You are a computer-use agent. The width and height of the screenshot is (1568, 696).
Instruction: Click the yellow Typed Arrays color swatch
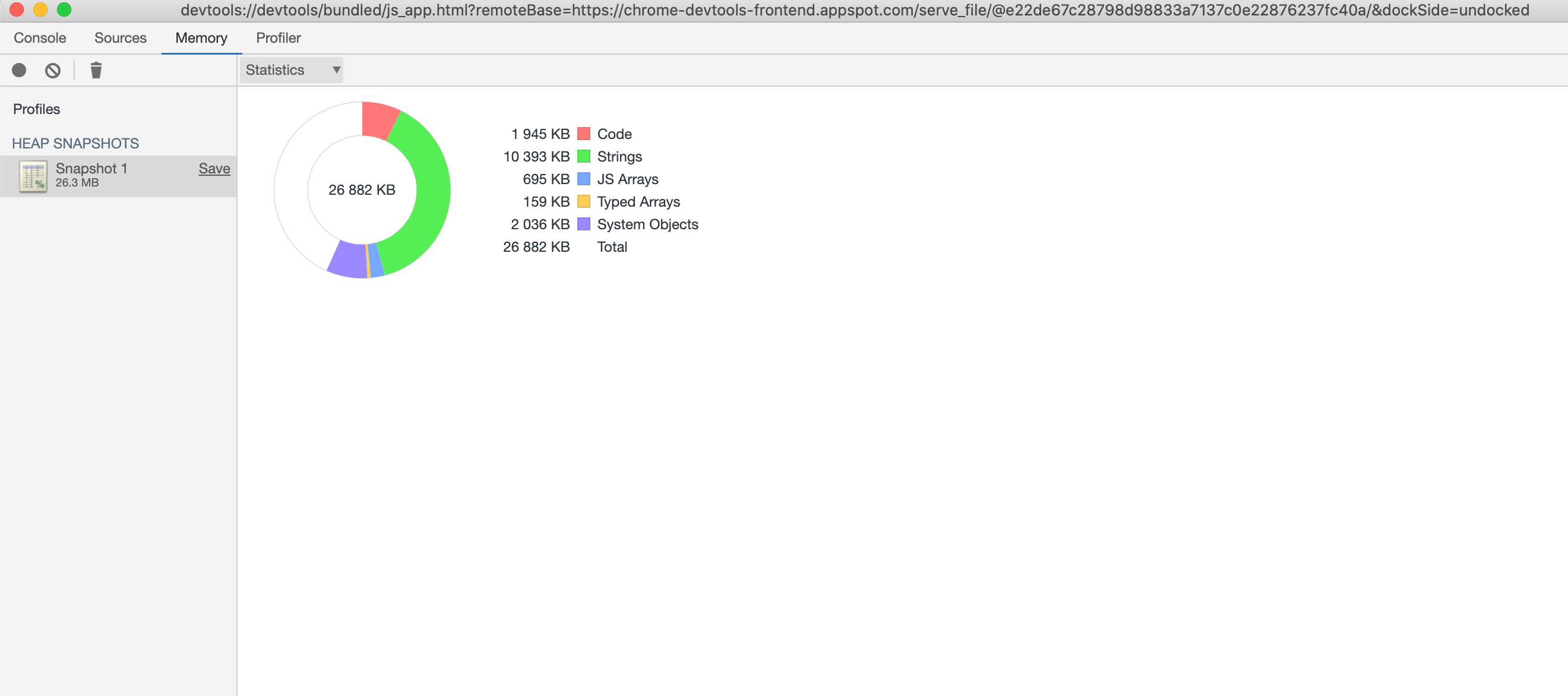tap(583, 201)
